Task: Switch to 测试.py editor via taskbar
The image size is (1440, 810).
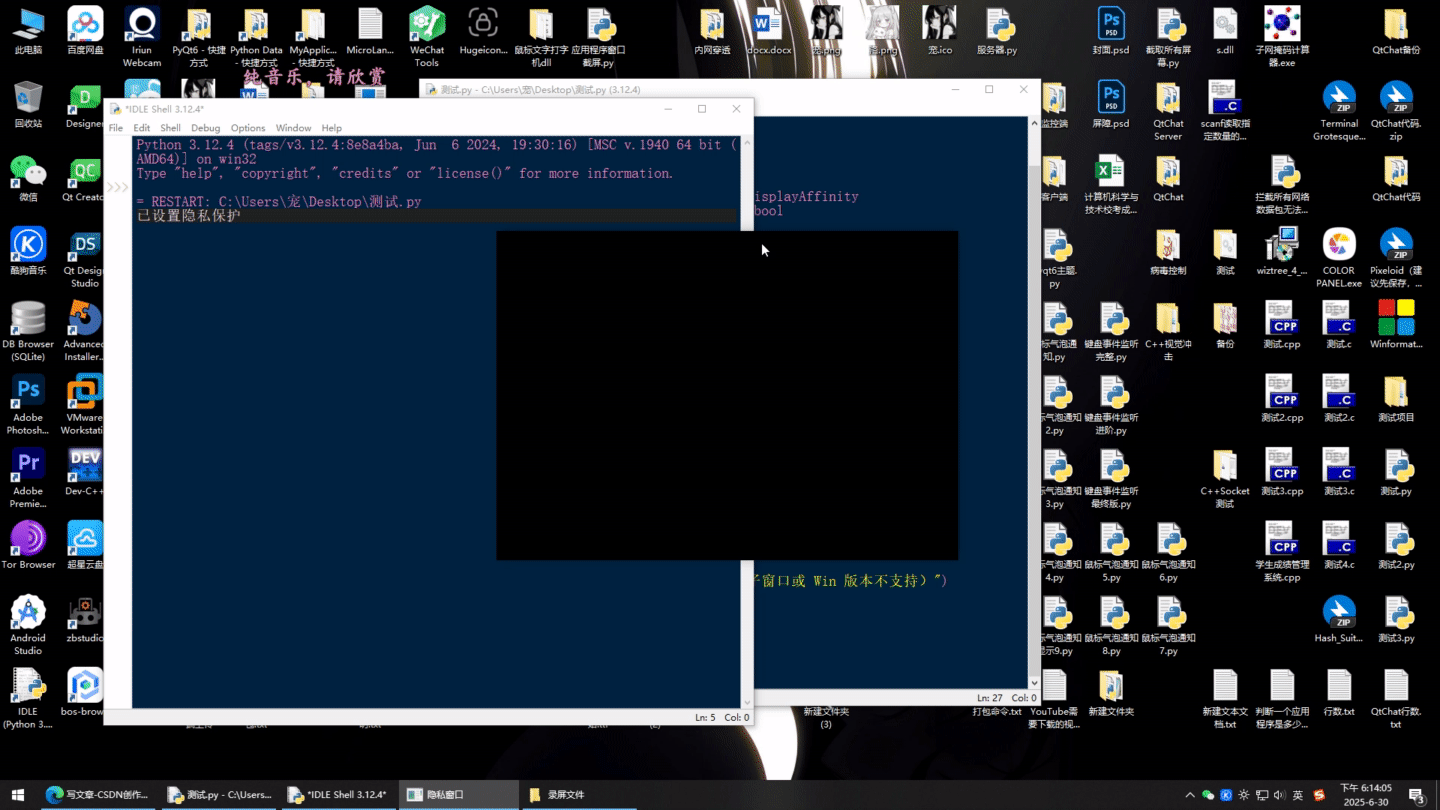Action: [218, 794]
